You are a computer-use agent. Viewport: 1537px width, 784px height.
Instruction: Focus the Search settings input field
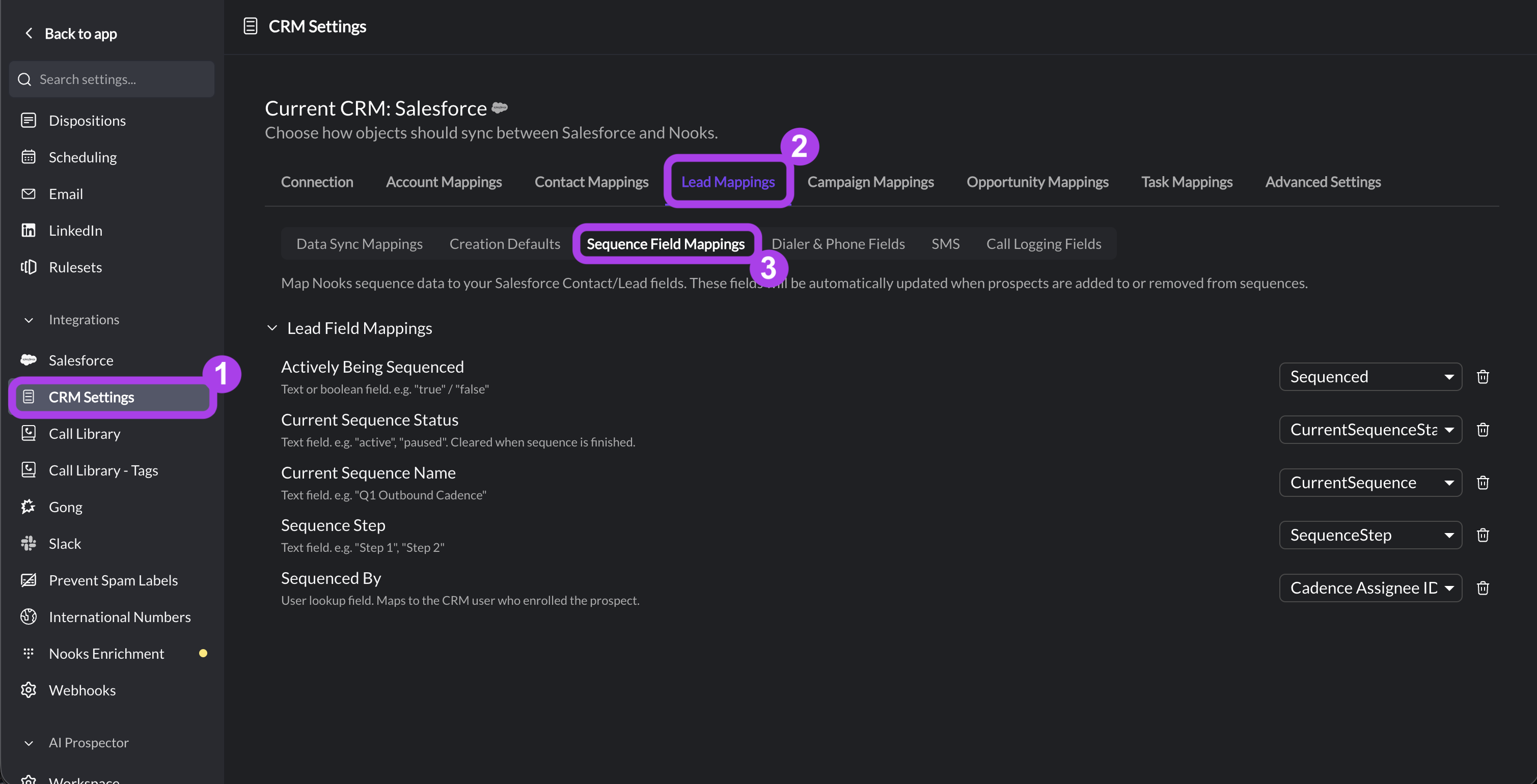[x=112, y=79]
